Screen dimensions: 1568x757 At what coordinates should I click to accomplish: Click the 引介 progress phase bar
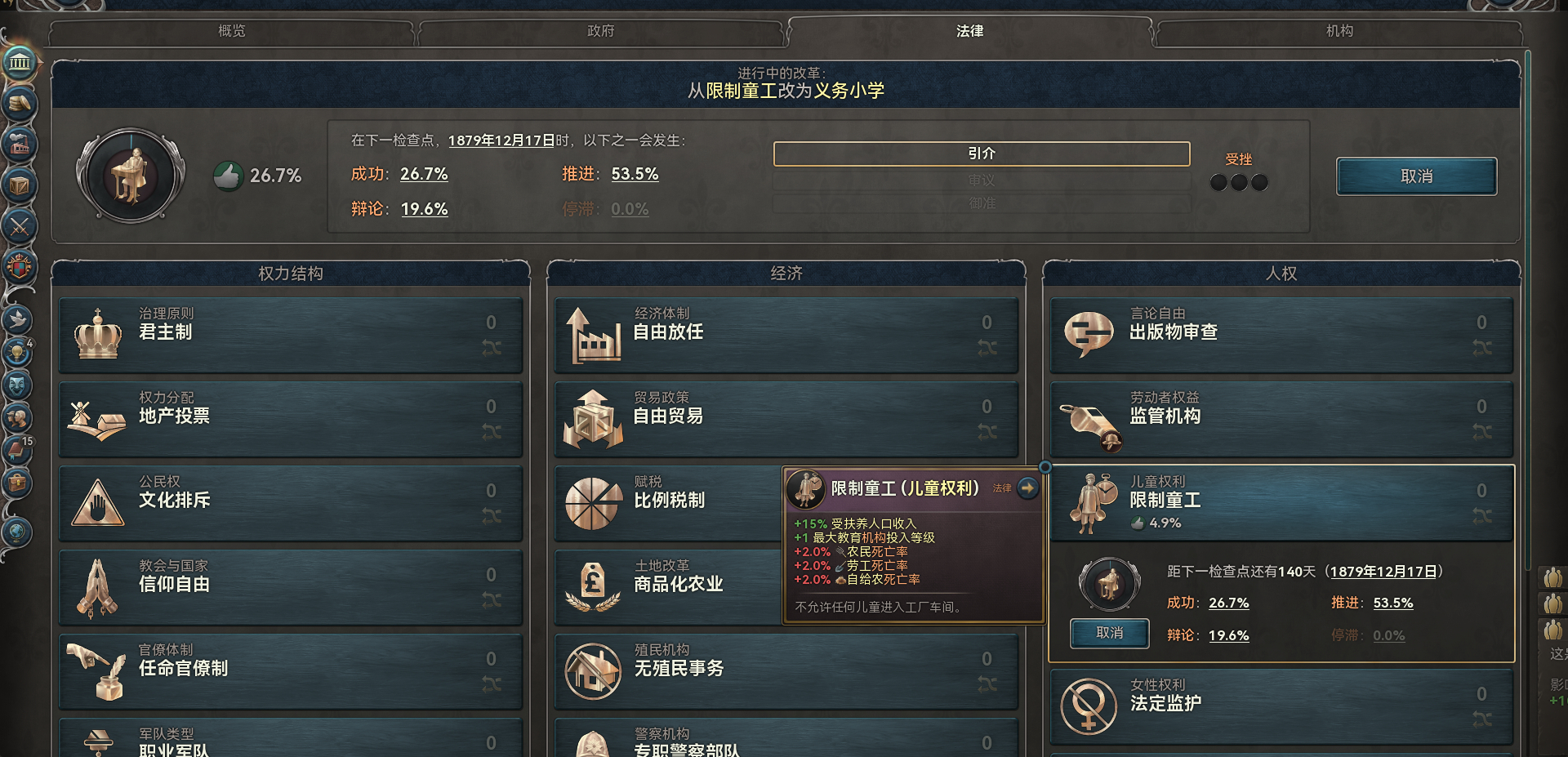coord(982,154)
